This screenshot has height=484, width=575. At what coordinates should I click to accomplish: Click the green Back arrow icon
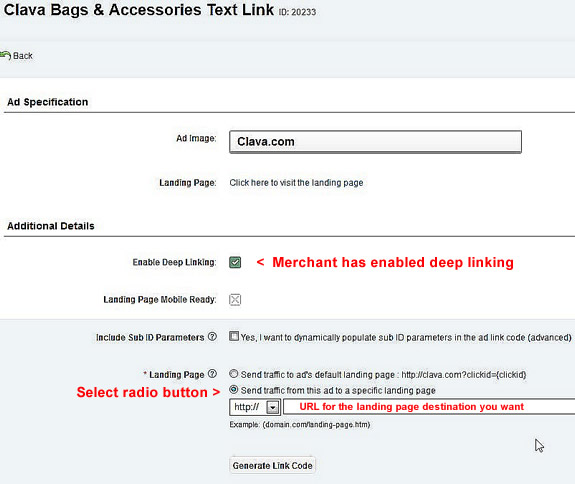point(5,56)
